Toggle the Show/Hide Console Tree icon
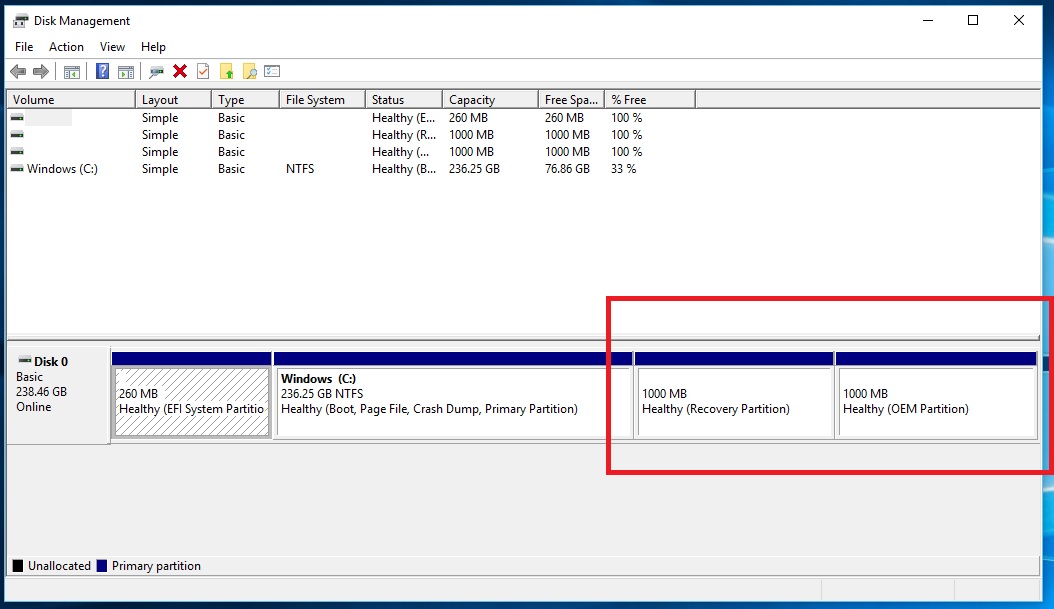1054x609 pixels. pyautogui.click(x=72, y=71)
